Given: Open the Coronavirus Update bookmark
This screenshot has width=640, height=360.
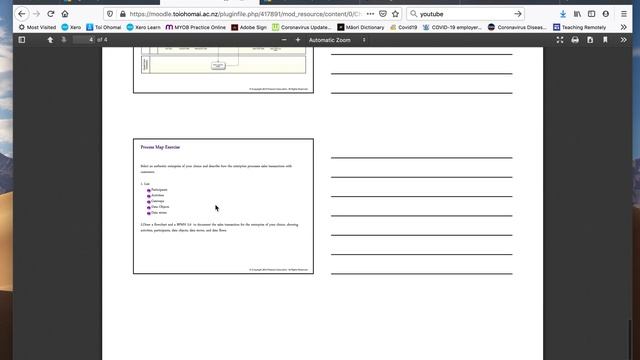Looking at the screenshot, I should tap(302, 27).
